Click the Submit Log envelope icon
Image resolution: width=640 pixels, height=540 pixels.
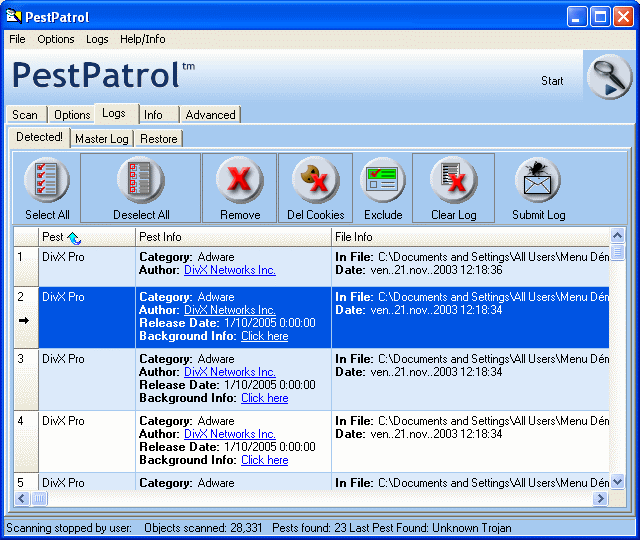538,180
